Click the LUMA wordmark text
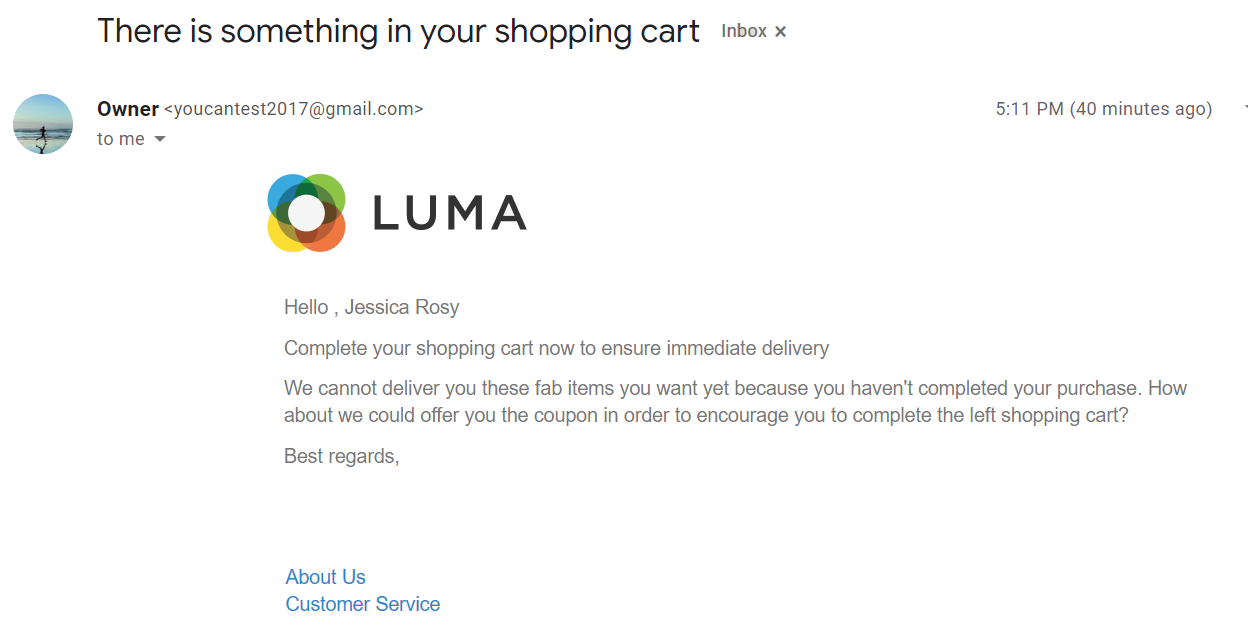 pos(450,213)
